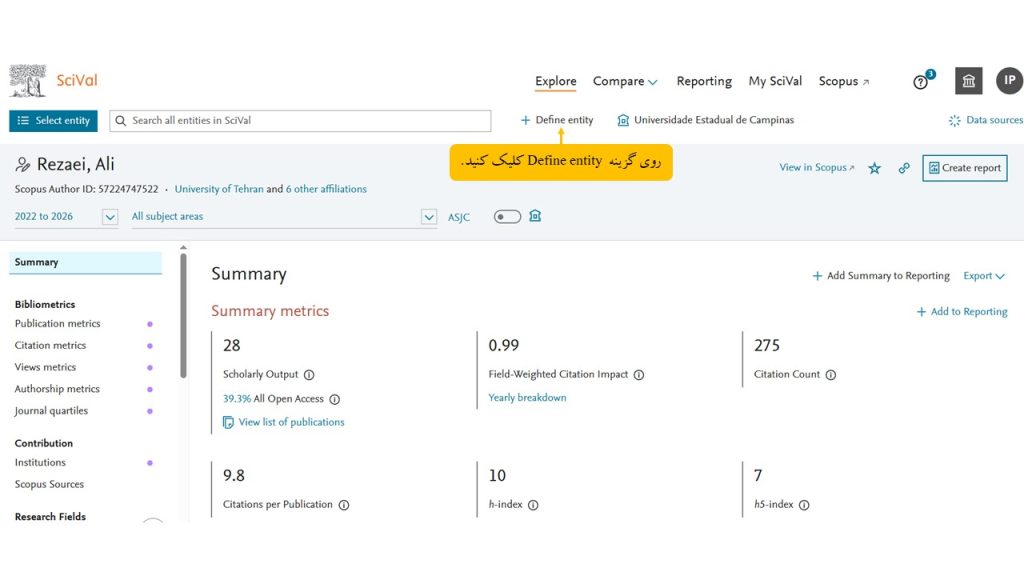Click the sidebar scroll up arrow
Viewport: 1024px width, 576px height.
click(184, 248)
